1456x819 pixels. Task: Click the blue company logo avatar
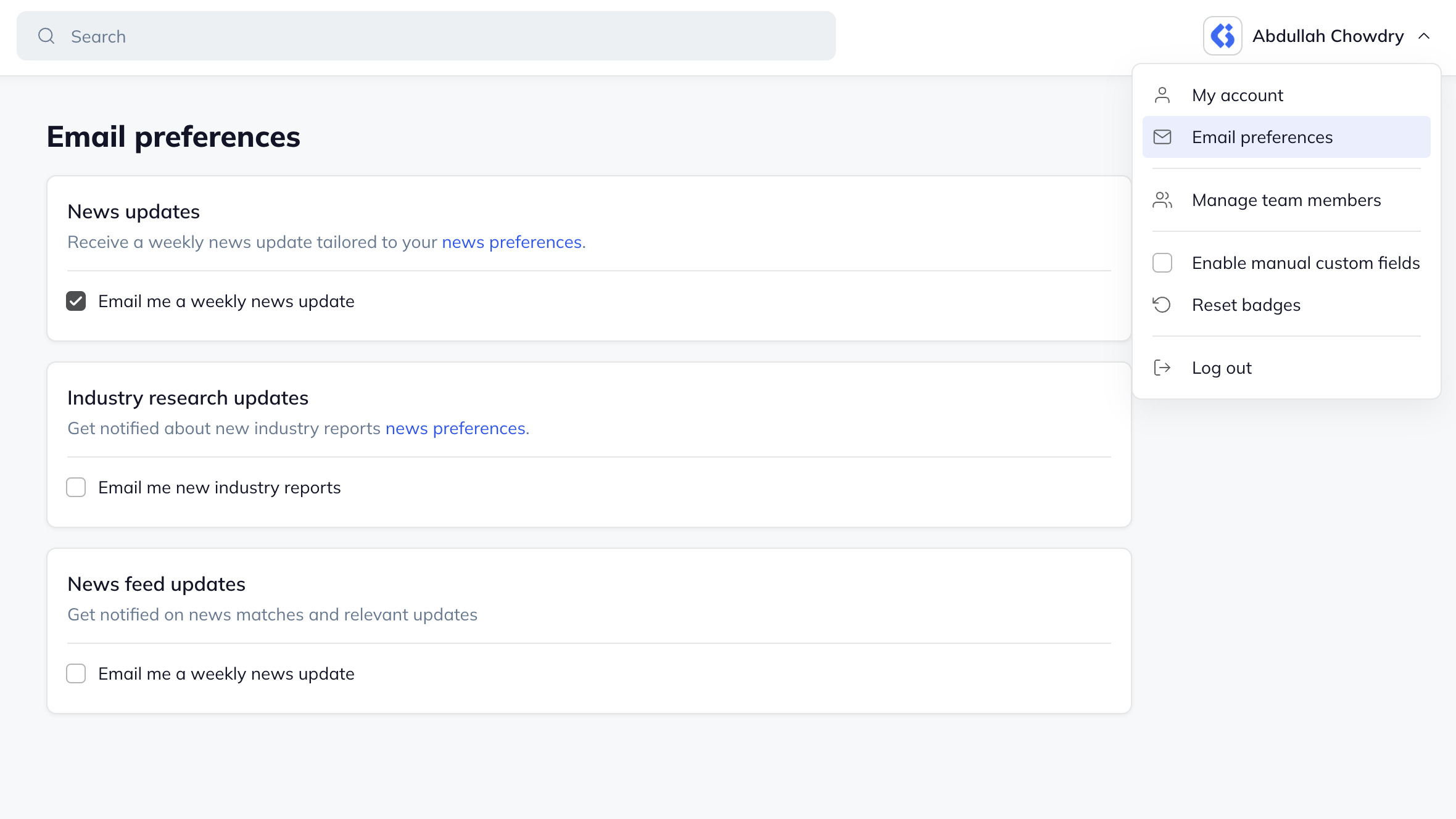(x=1222, y=36)
